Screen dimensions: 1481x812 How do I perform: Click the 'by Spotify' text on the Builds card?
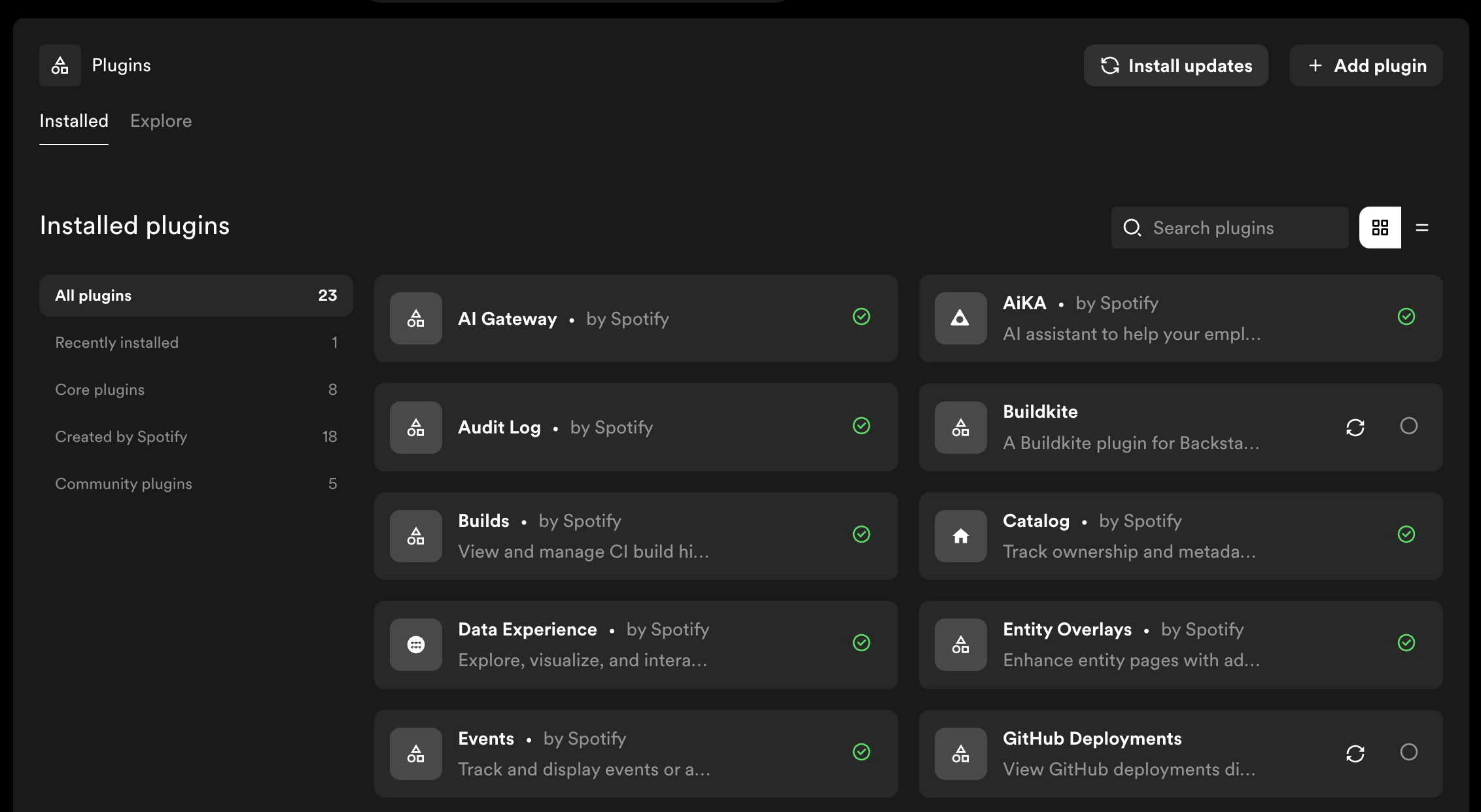click(580, 521)
